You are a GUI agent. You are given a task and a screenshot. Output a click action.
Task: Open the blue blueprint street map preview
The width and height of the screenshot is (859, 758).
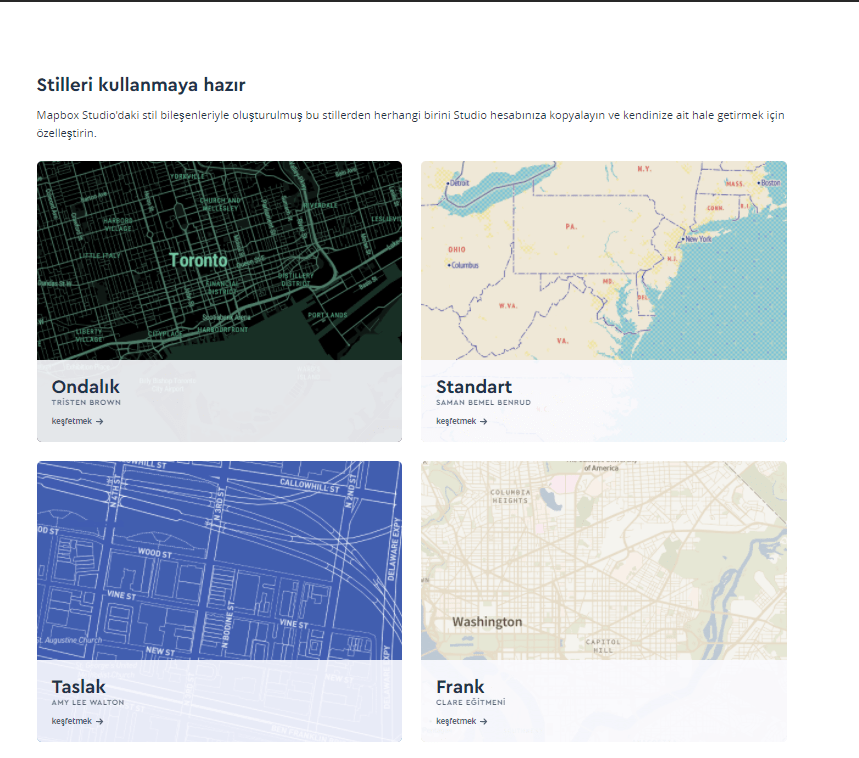point(219,560)
